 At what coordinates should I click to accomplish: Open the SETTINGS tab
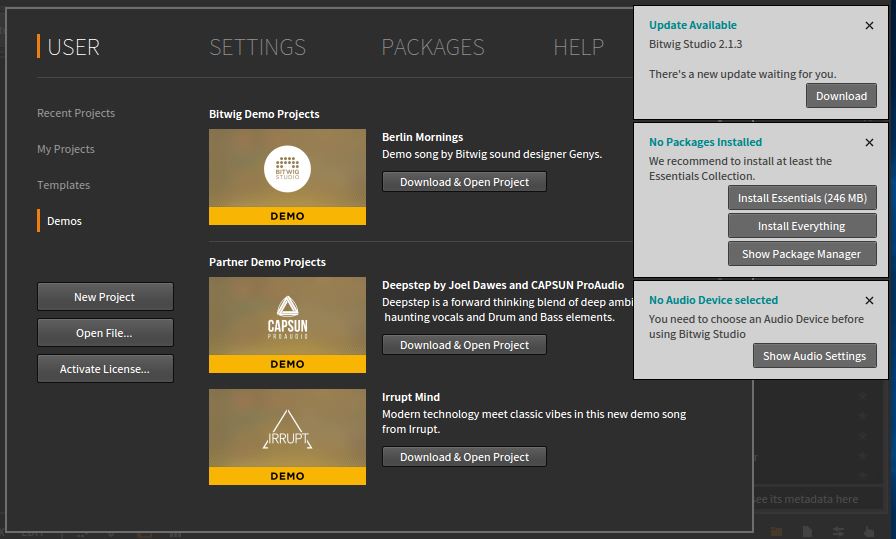[258, 47]
